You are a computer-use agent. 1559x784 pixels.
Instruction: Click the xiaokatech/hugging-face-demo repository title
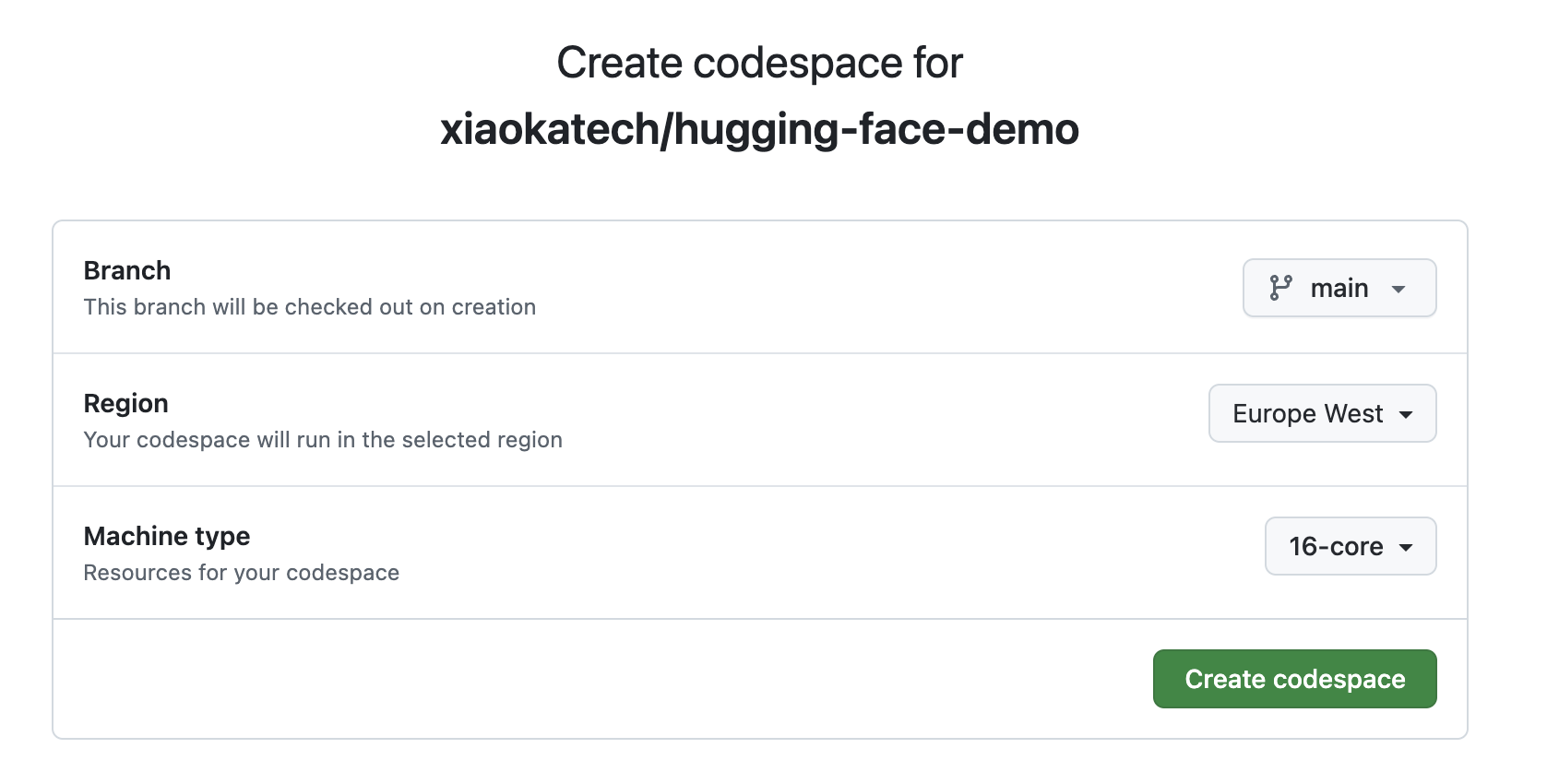(759, 129)
